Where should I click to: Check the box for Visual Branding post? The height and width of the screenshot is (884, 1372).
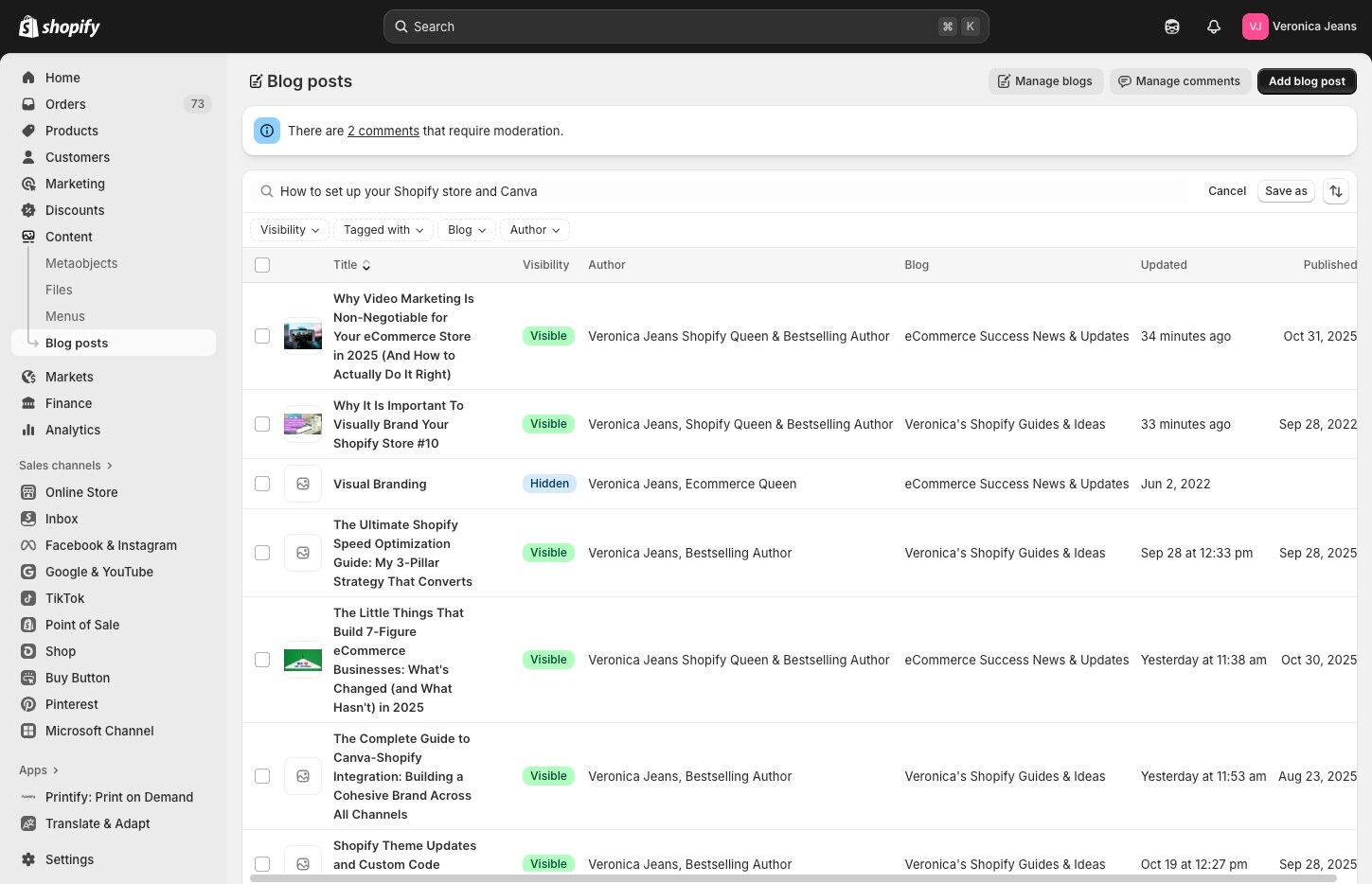coord(262,484)
